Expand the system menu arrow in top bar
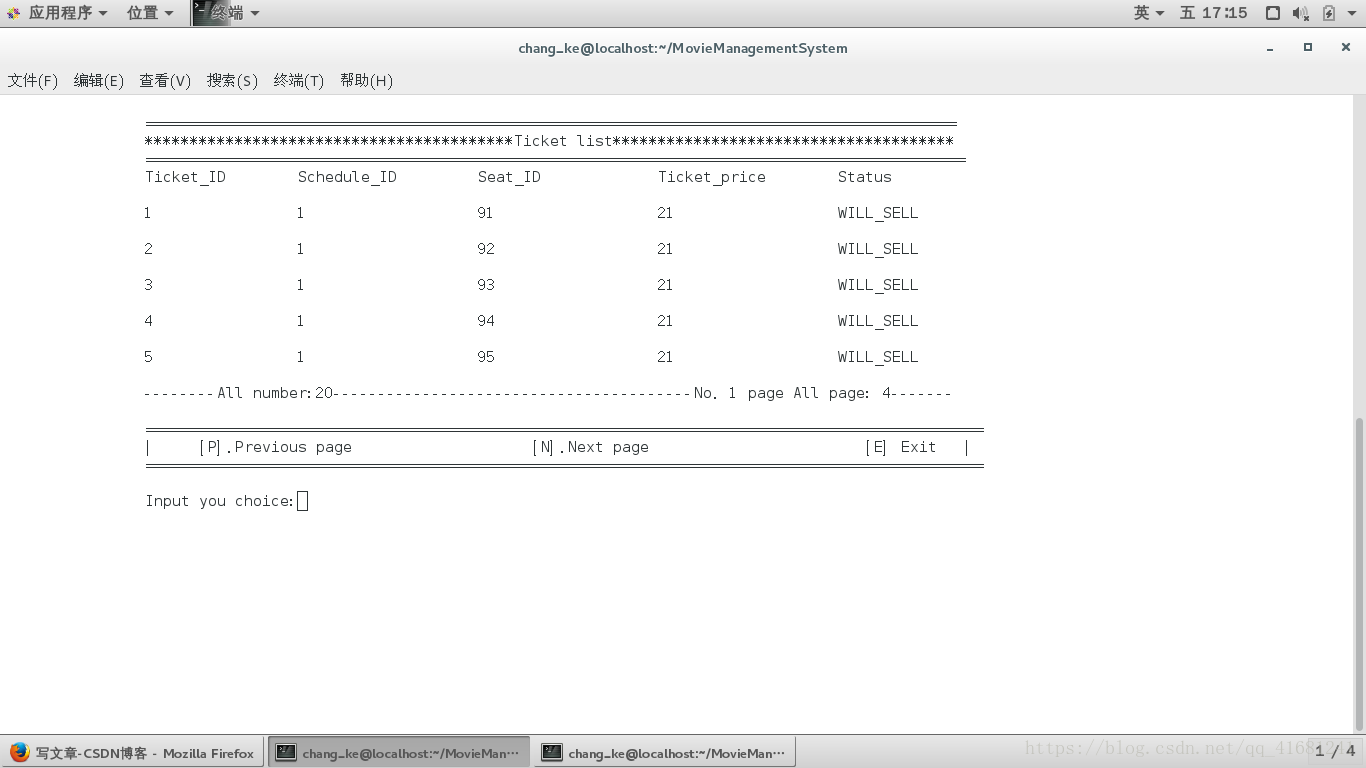 [1353, 13]
